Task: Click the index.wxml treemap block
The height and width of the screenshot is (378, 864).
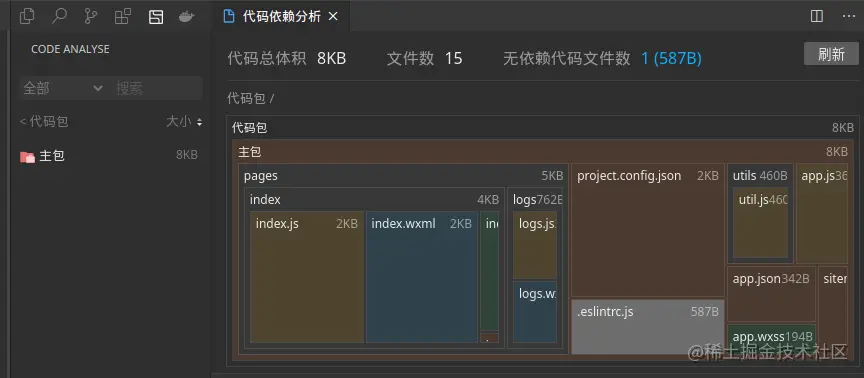Action: [422, 277]
